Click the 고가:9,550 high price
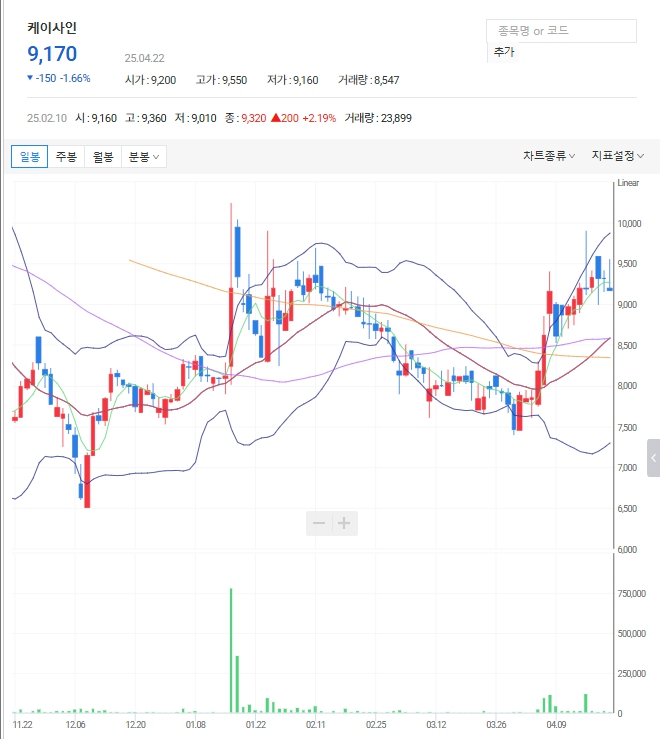Viewport: 665px width, 739px height. [x=222, y=80]
